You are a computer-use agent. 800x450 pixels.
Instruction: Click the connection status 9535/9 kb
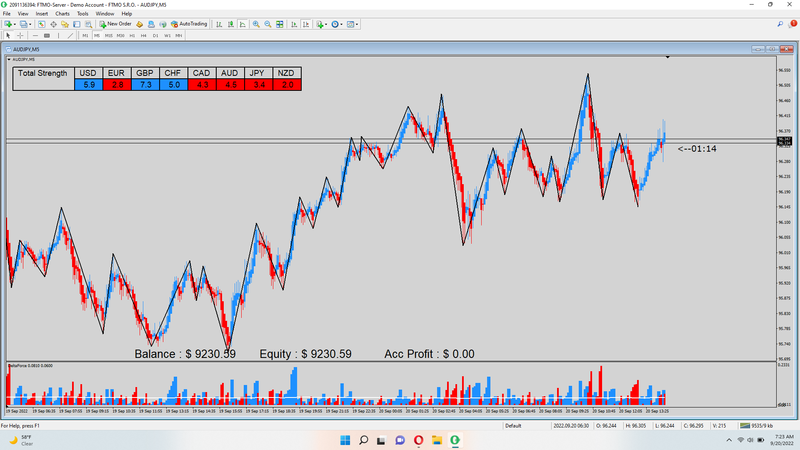(757, 426)
